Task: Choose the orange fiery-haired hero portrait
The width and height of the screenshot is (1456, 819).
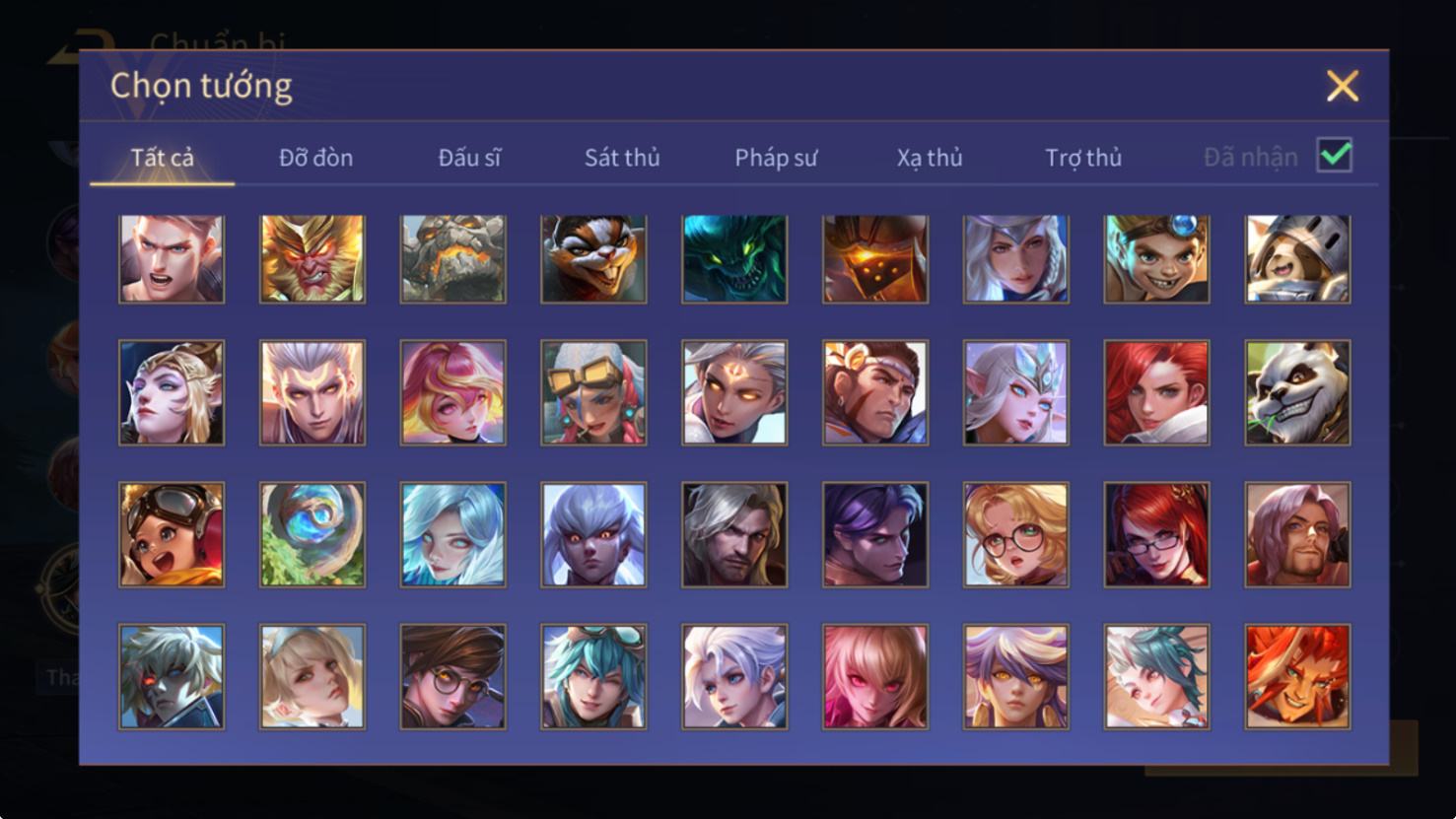Action: (1297, 676)
